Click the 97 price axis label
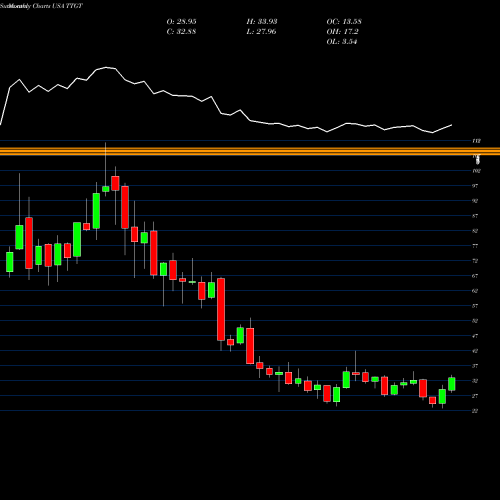500x500 pixels. coord(475,186)
